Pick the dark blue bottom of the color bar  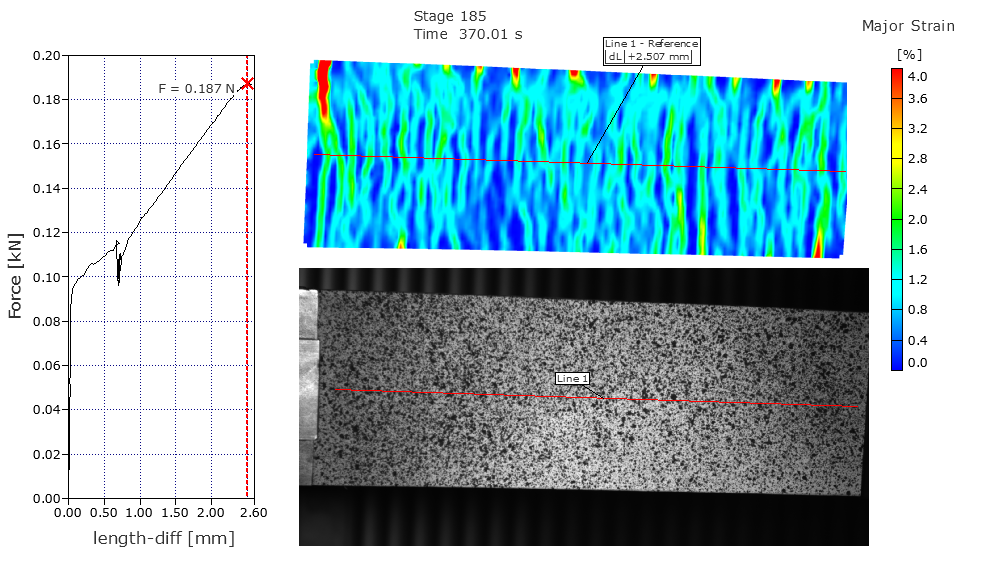coord(897,364)
